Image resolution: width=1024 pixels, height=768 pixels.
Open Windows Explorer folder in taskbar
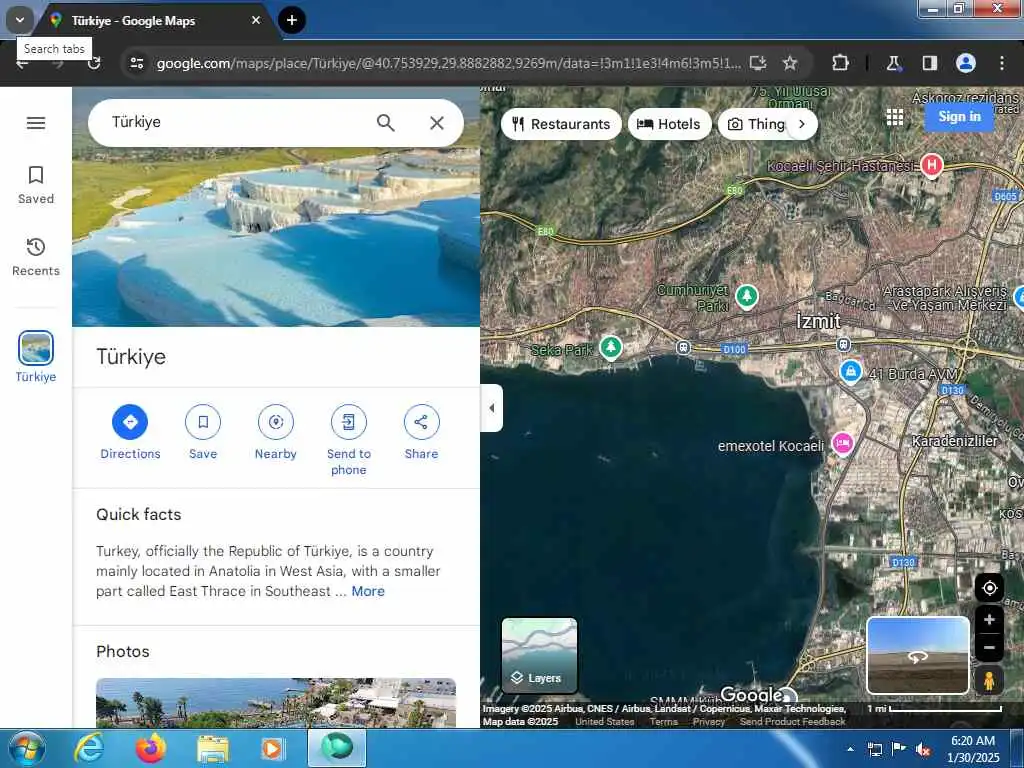point(213,750)
